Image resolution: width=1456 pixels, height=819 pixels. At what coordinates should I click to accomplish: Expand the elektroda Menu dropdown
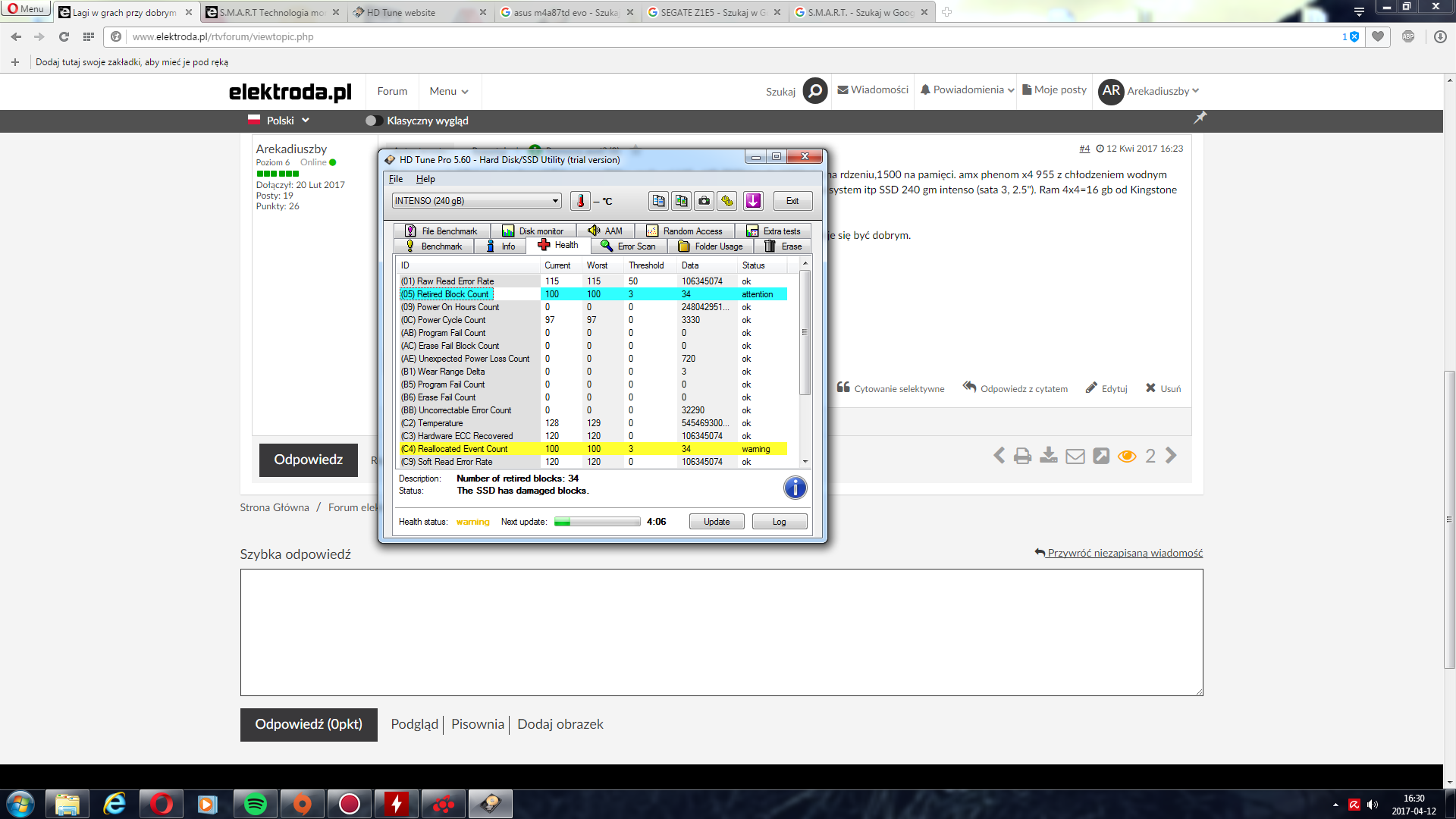tap(449, 91)
